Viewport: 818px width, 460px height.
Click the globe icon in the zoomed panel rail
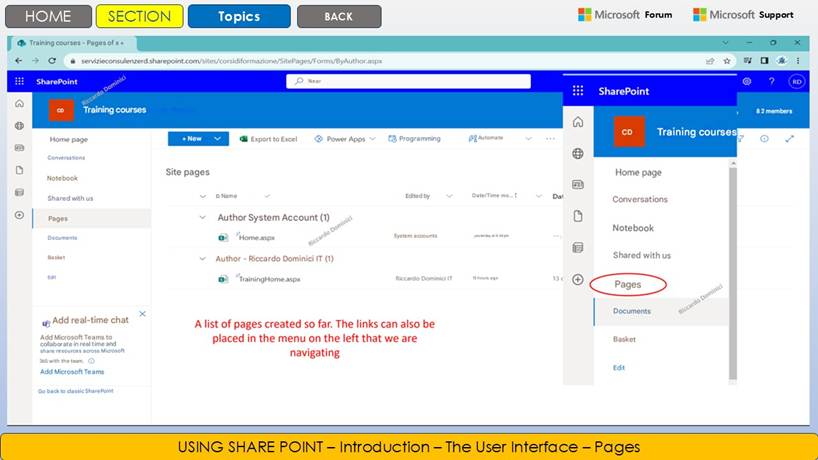click(x=578, y=153)
